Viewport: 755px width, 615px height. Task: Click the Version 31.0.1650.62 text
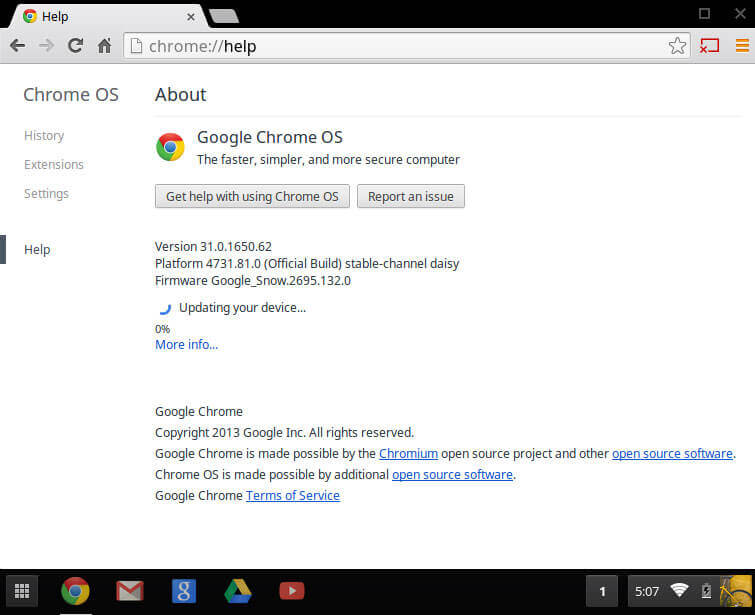point(213,247)
